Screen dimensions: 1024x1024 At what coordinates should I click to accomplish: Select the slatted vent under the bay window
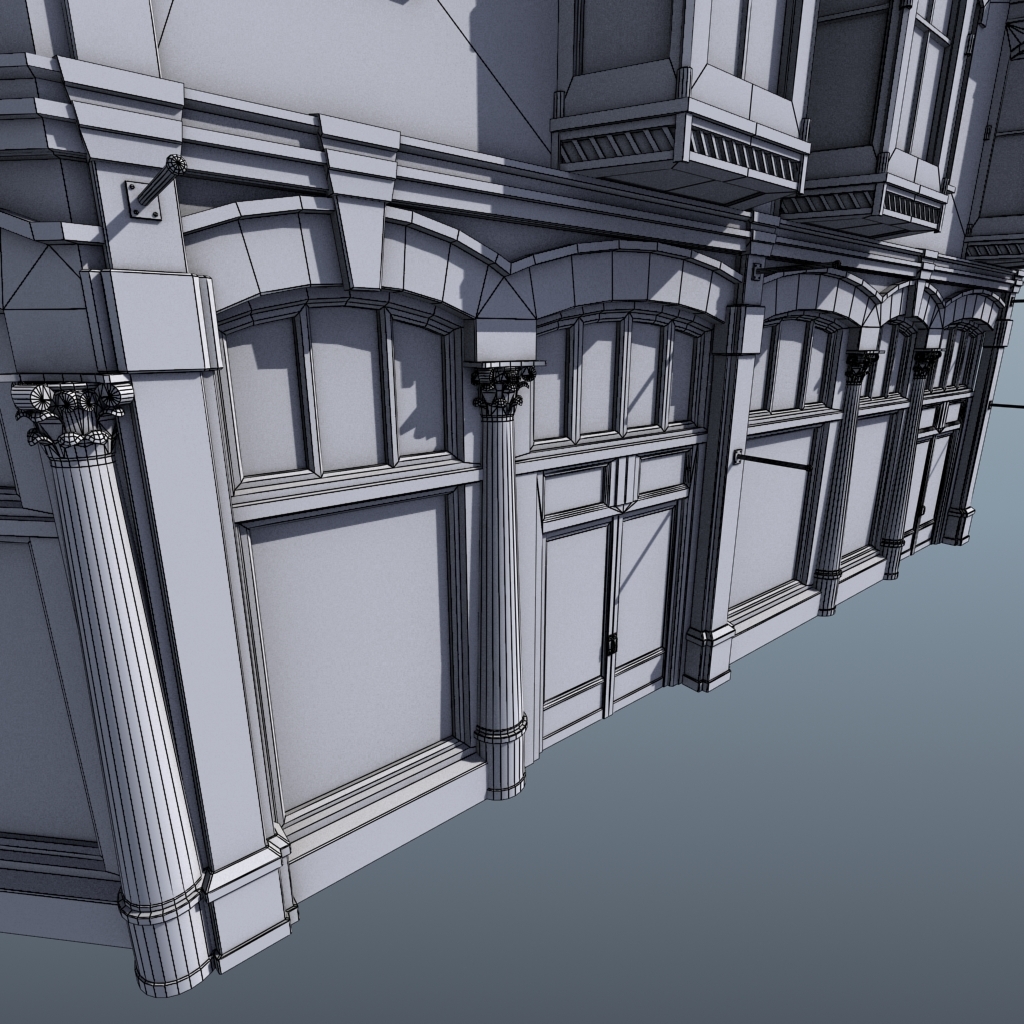coord(745,150)
